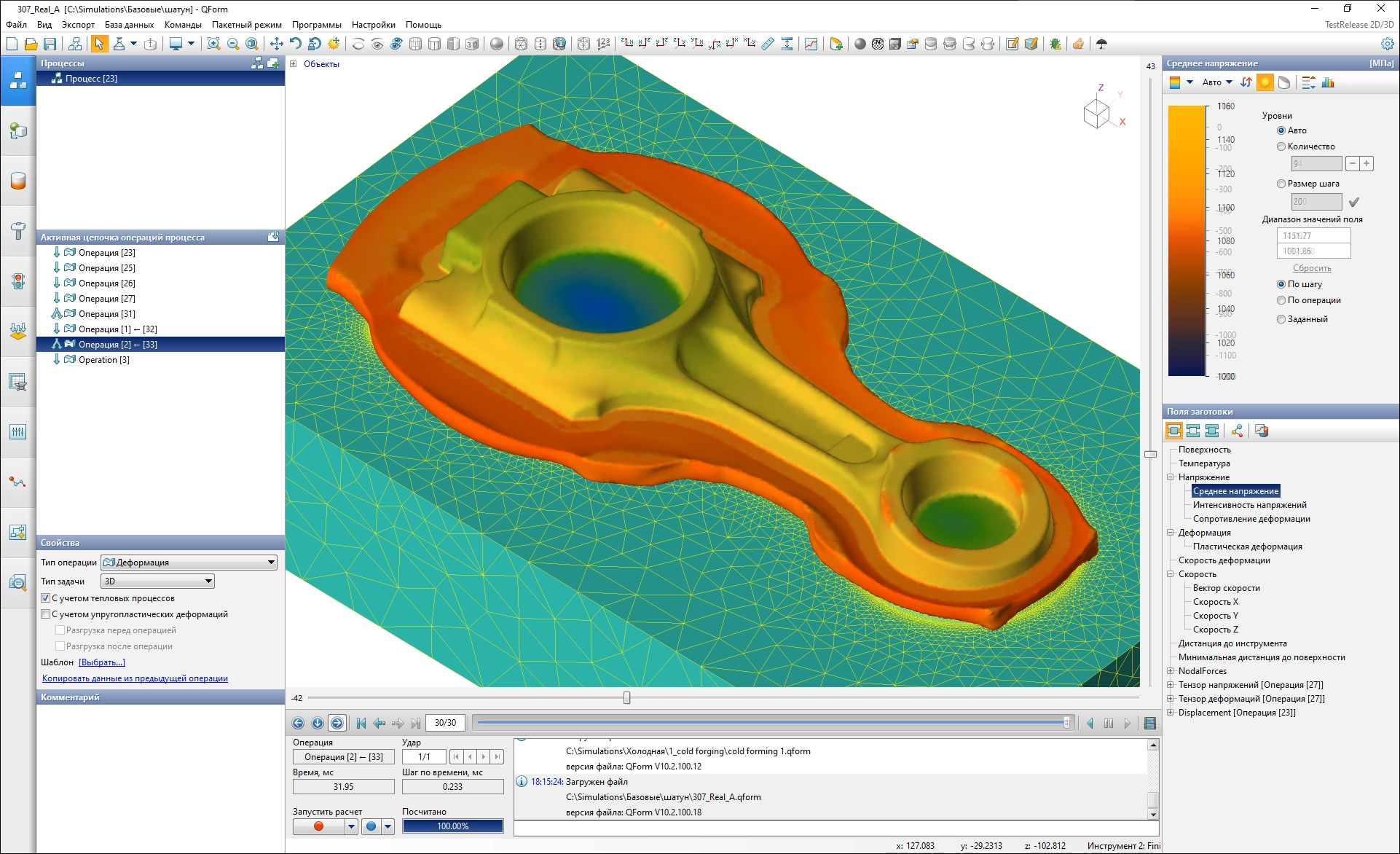
Task: Click the 'Сбросить' reset link
Action: [x=1311, y=268]
